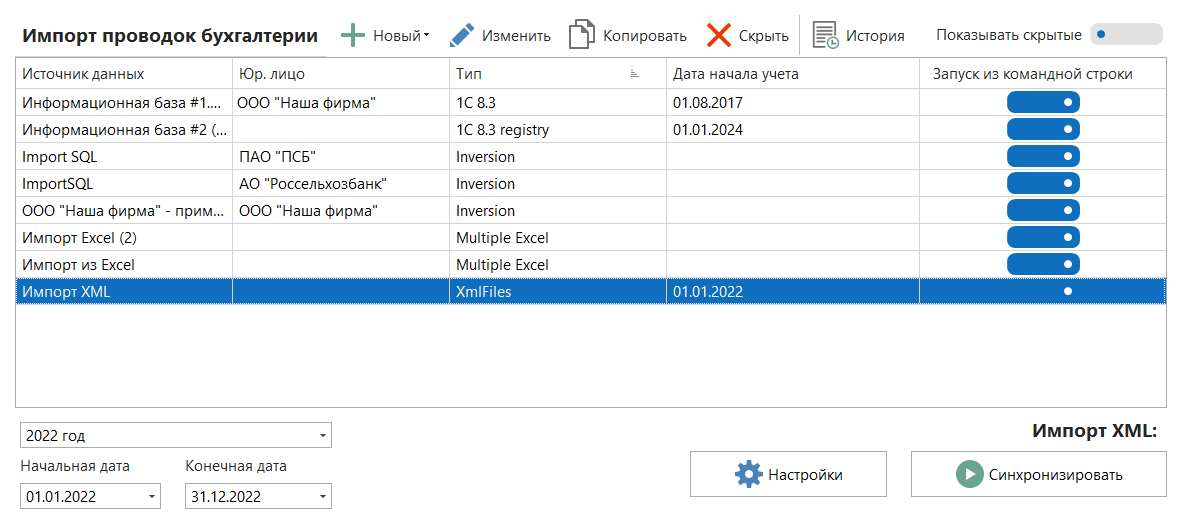Open the History log icon
This screenshot has width=1182, height=529.
pyautogui.click(x=825, y=35)
